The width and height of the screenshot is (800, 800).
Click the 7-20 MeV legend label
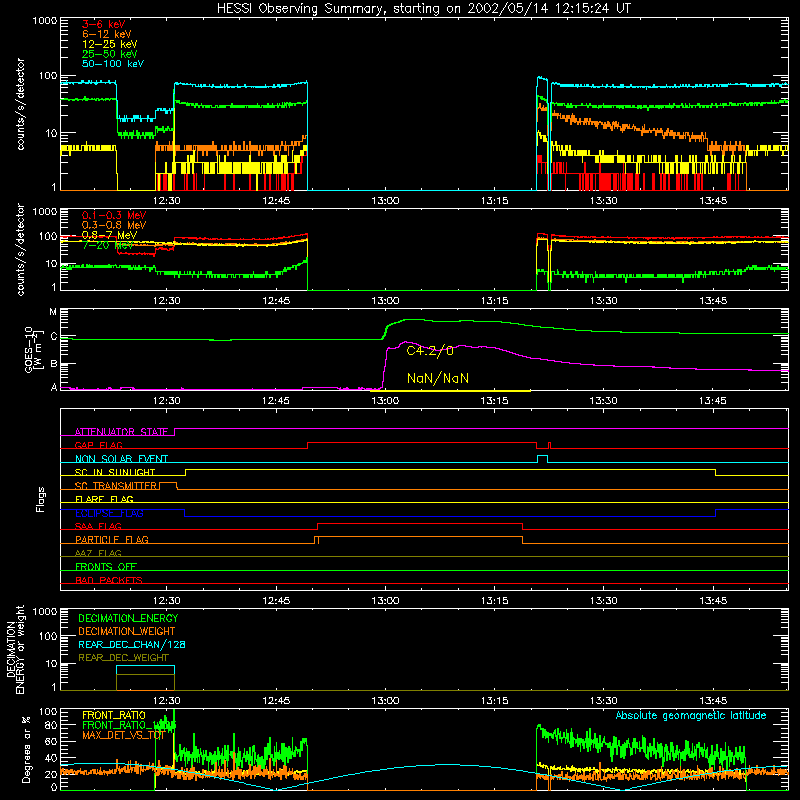point(108,245)
